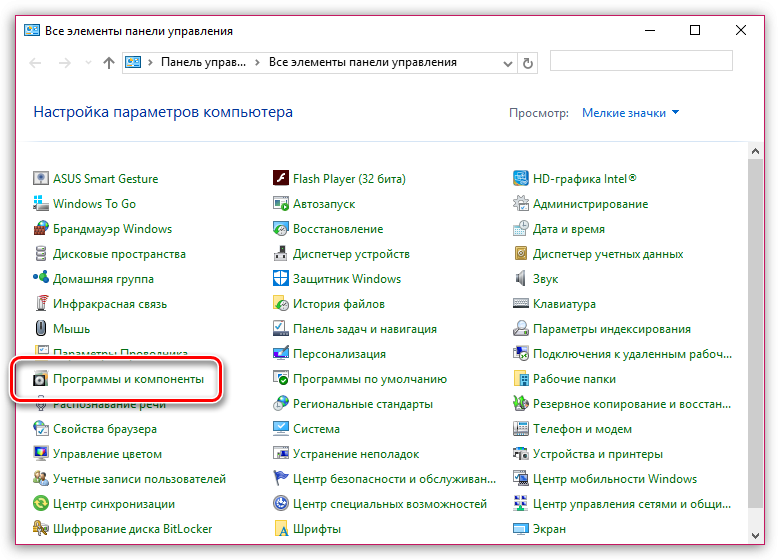Viewport: 780px width, 560px height.
Task: Open the Мелкие значки view dropdown
Action: tap(630, 113)
